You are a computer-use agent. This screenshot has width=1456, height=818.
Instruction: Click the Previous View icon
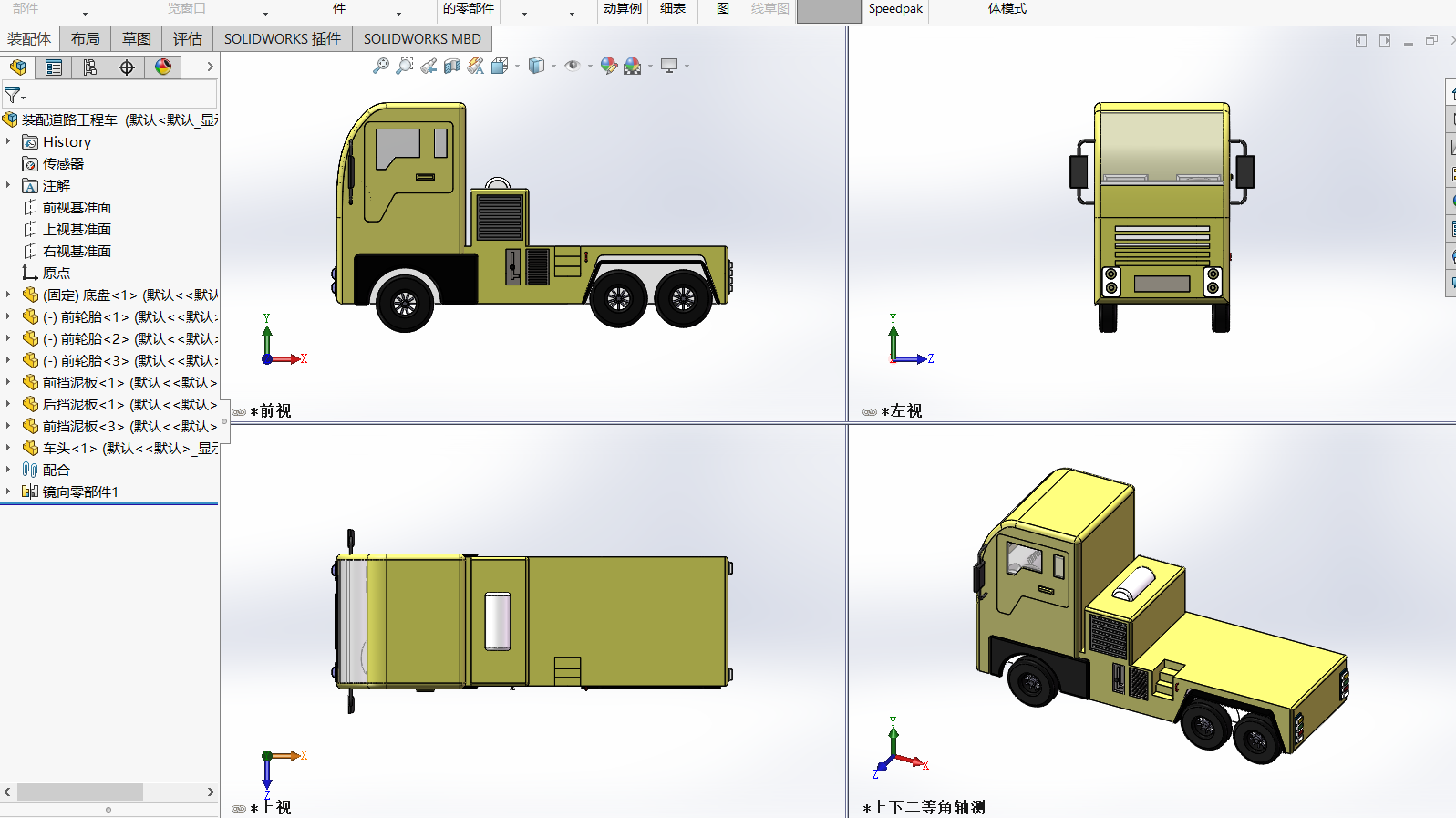429,66
